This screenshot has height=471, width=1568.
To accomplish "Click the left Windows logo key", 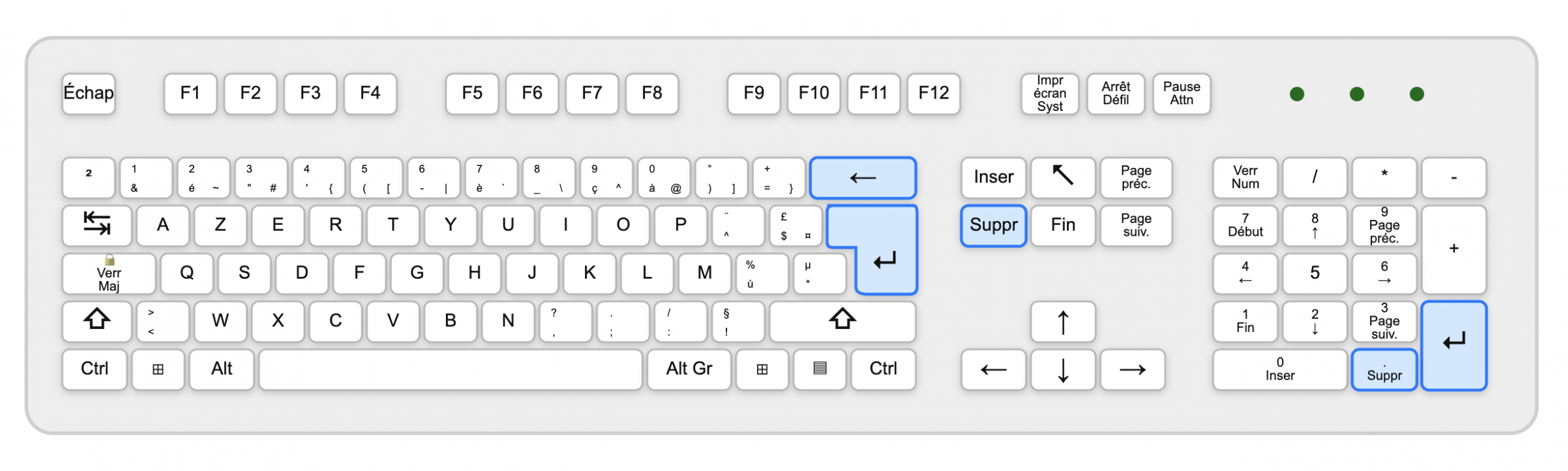I will click(x=158, y=369).
